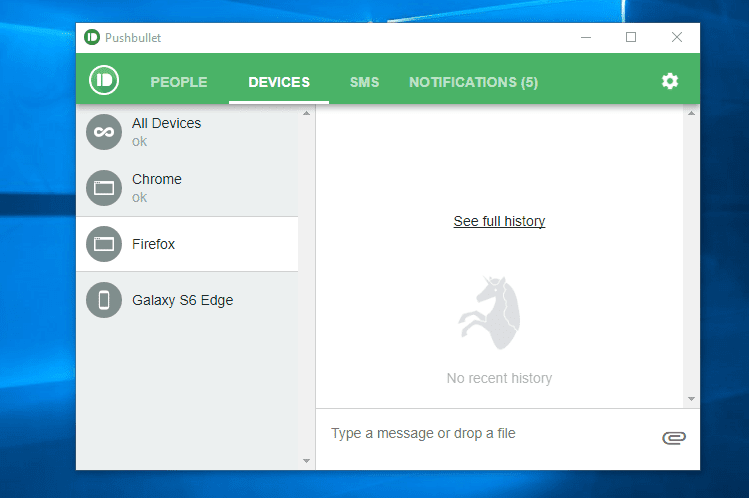The image size is (749, 498).
Task: Select the All Devices infinity icon
Action: pyautogui.click(x=104, y=132)
